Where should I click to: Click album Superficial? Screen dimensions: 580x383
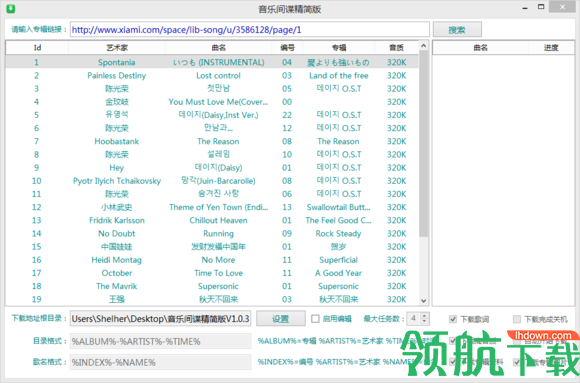click(338, 260)
